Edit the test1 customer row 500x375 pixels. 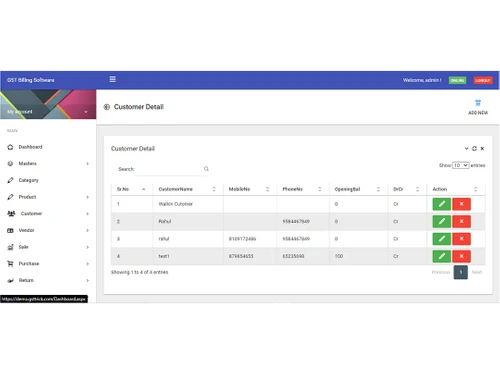[442, 256]
